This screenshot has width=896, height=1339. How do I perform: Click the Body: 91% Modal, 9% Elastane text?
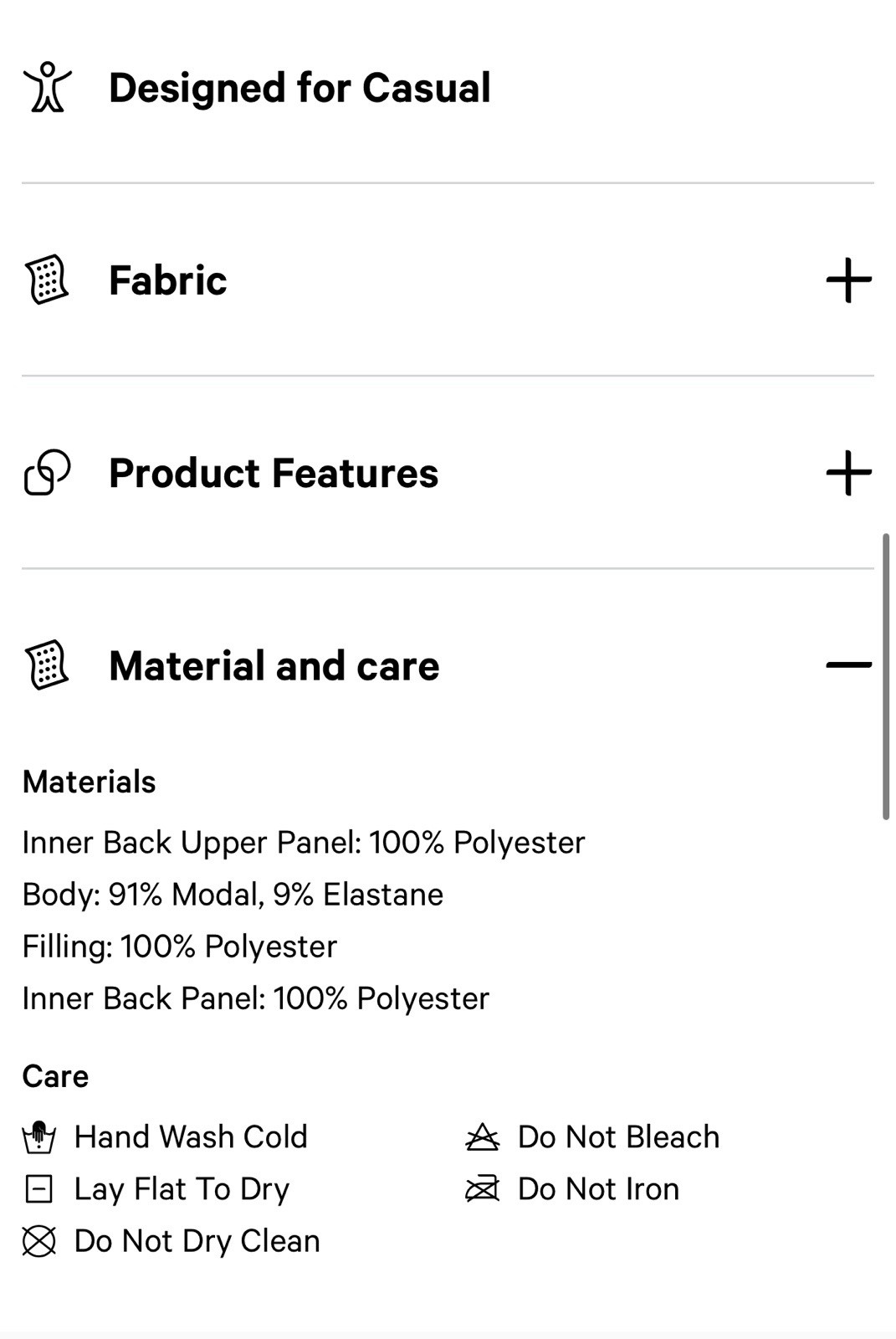click(233, 895)
